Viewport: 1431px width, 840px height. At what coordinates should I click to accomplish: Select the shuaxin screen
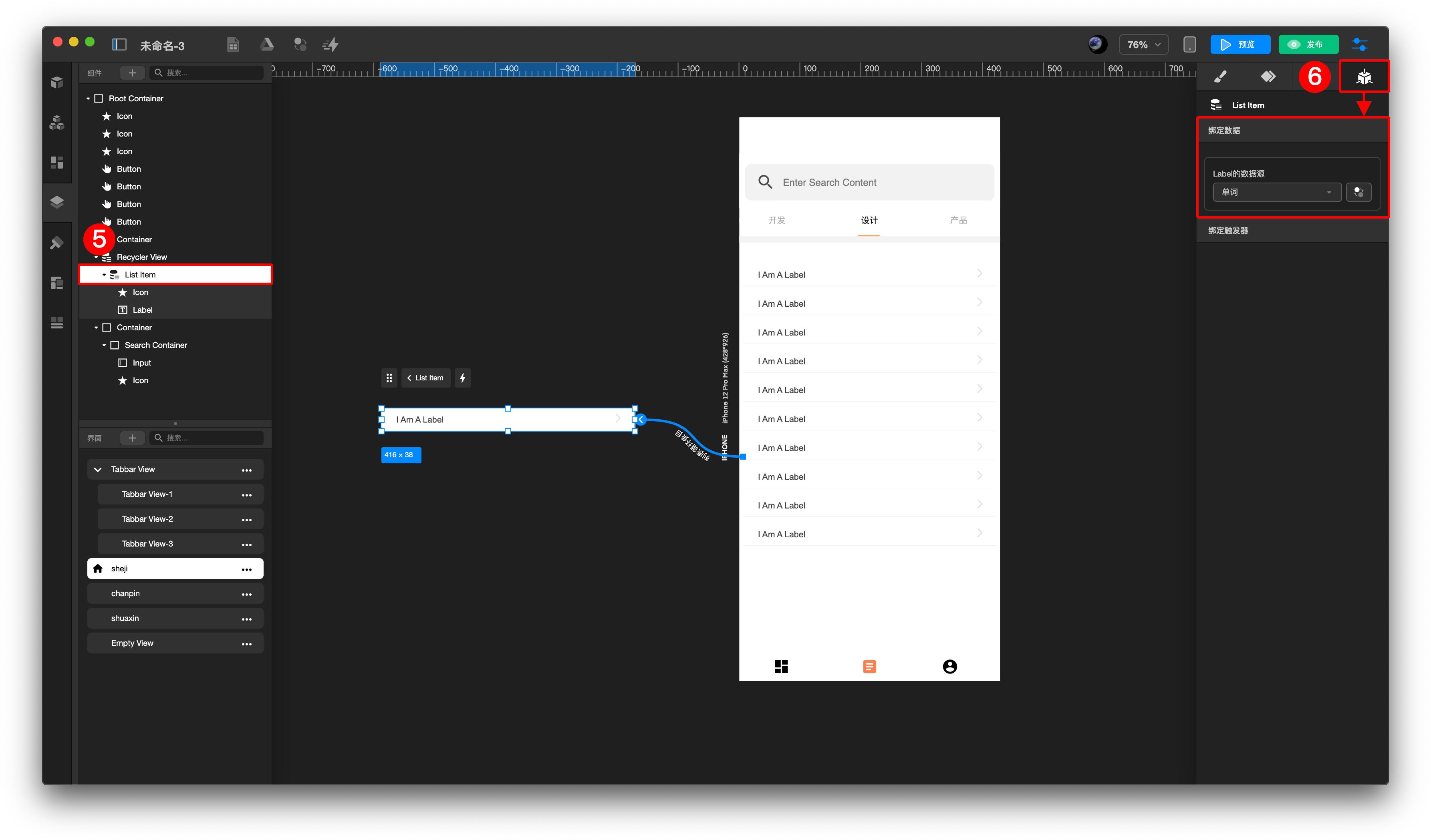(175, 619)
